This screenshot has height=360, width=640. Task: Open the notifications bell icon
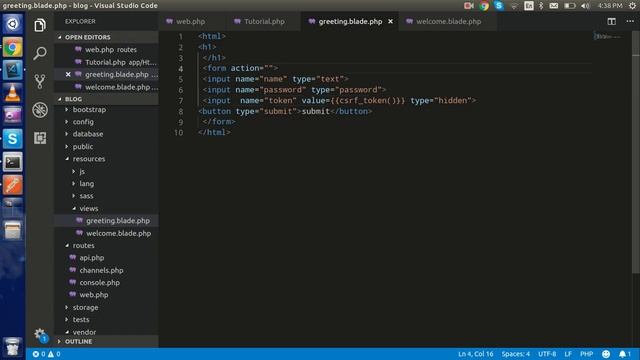624,354
